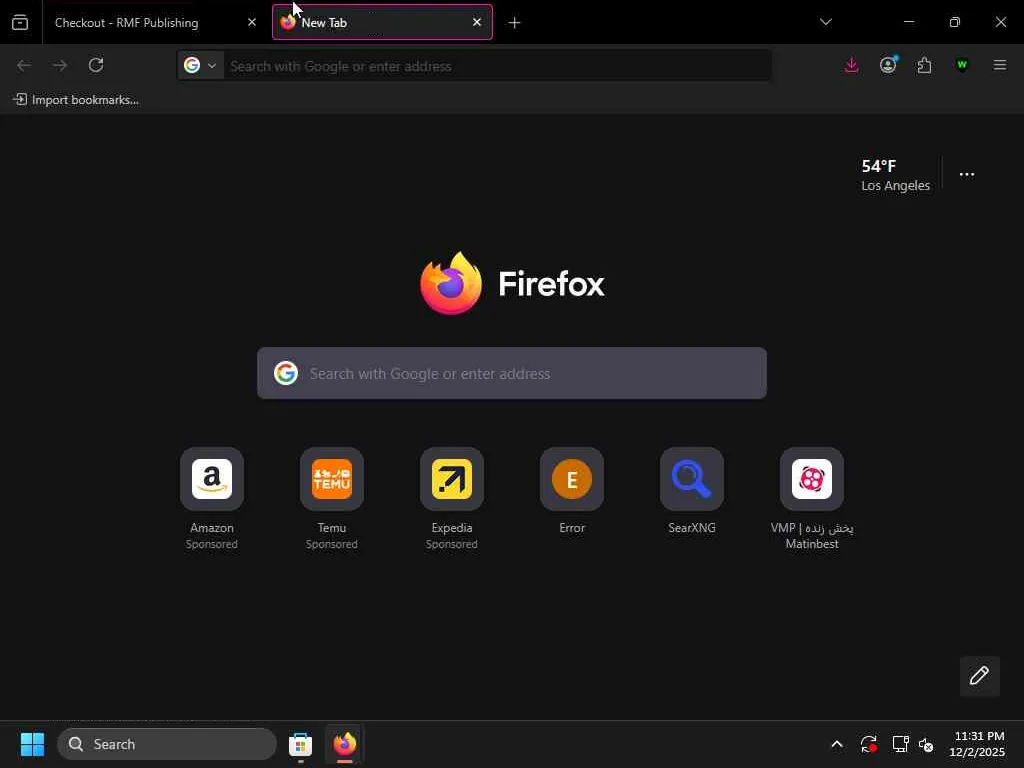This screenshot has height=768, width=1024.
Task: Click the green W extension icon
Action: click(x=961, y=65)
